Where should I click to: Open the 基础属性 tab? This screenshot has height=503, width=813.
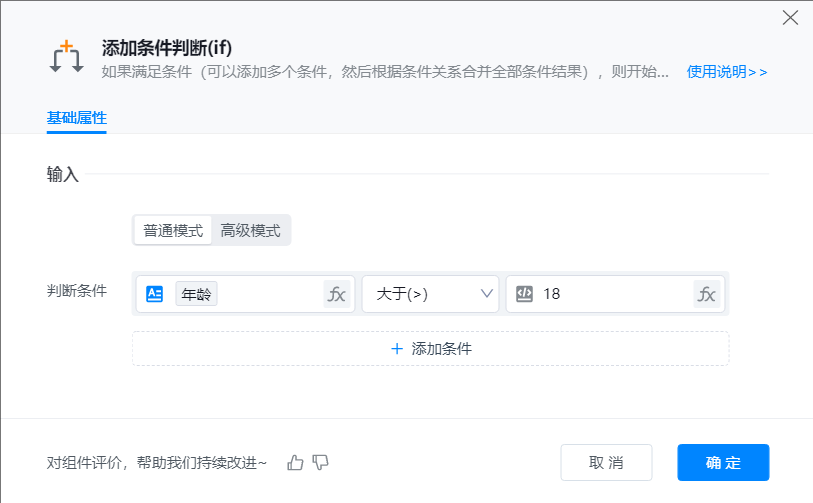coord(77,118)
